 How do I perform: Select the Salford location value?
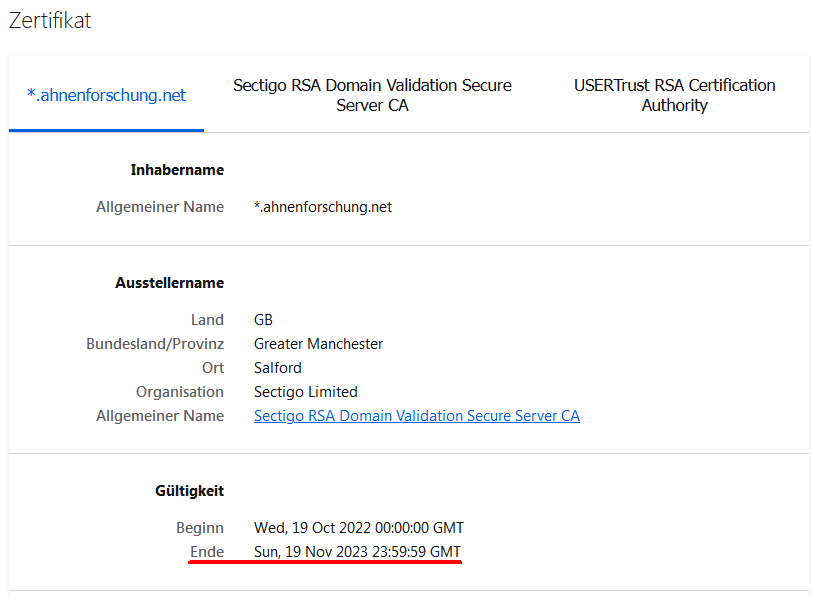coord(277,368)
